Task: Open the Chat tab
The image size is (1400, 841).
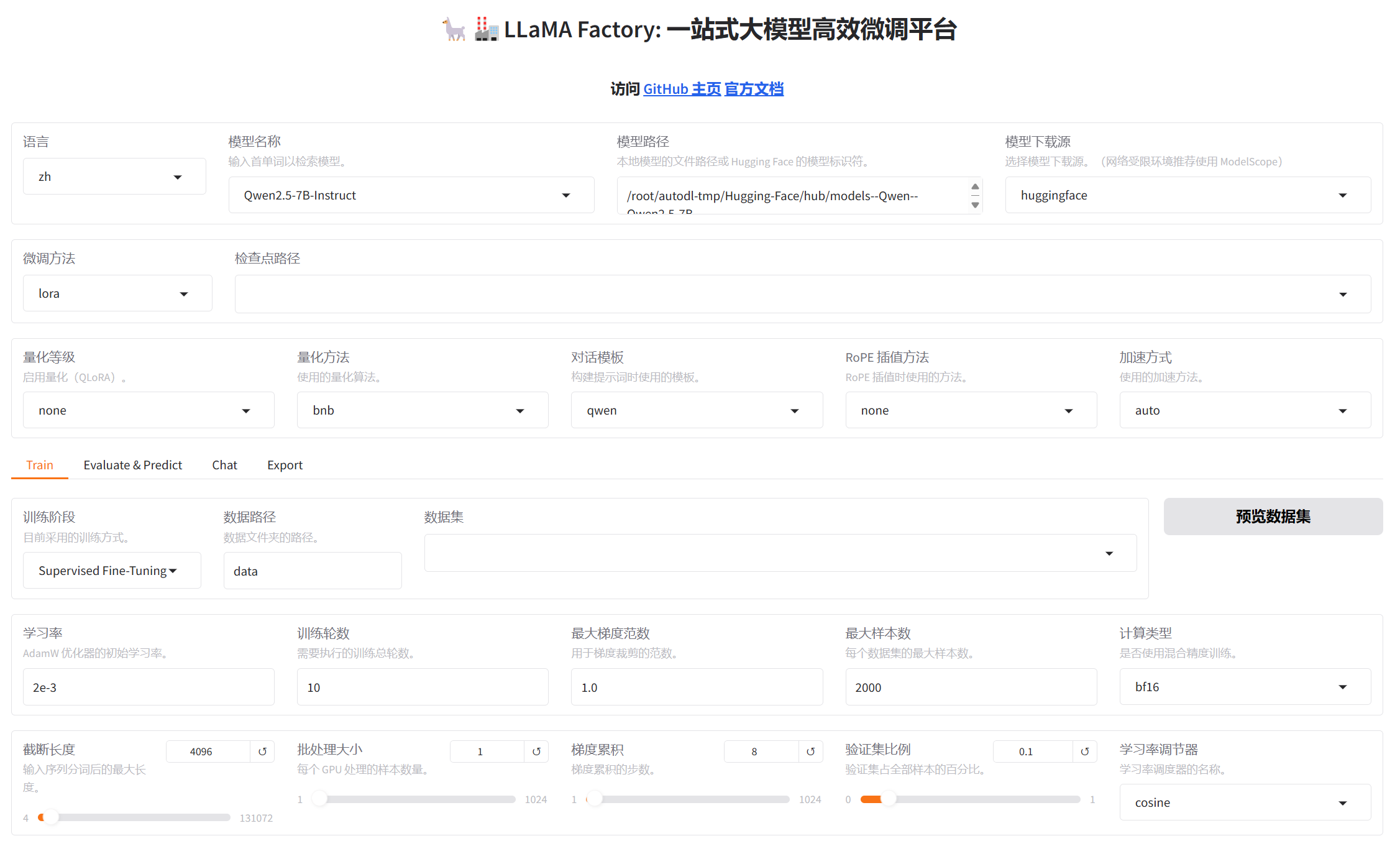Action: pyautogui.click(x=224, y=465)
